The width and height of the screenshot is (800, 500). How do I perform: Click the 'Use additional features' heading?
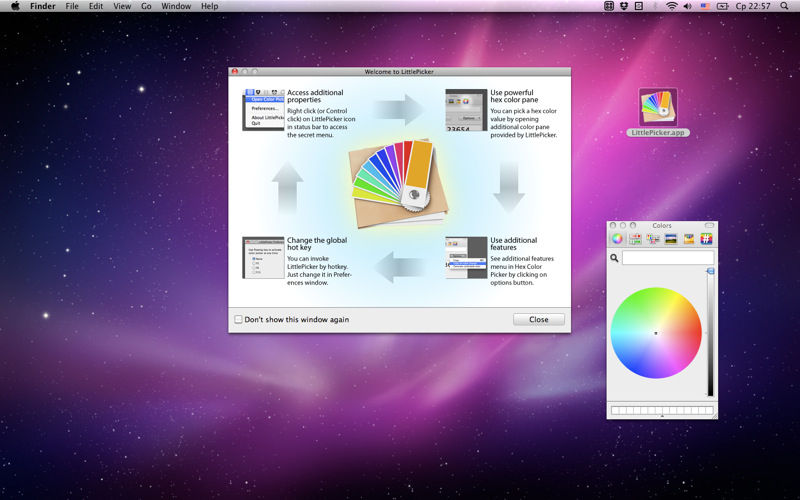coord(514,243)
